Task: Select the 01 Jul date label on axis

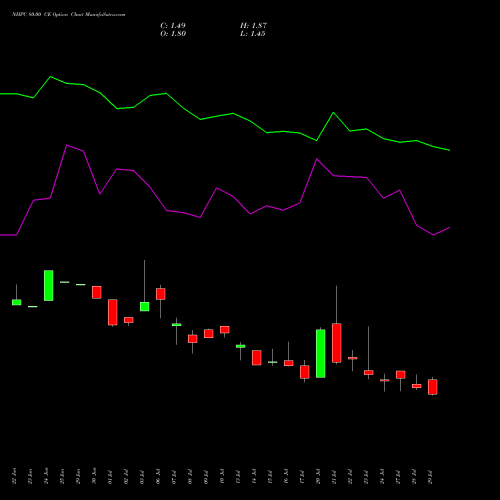Action: pos(110,476)
